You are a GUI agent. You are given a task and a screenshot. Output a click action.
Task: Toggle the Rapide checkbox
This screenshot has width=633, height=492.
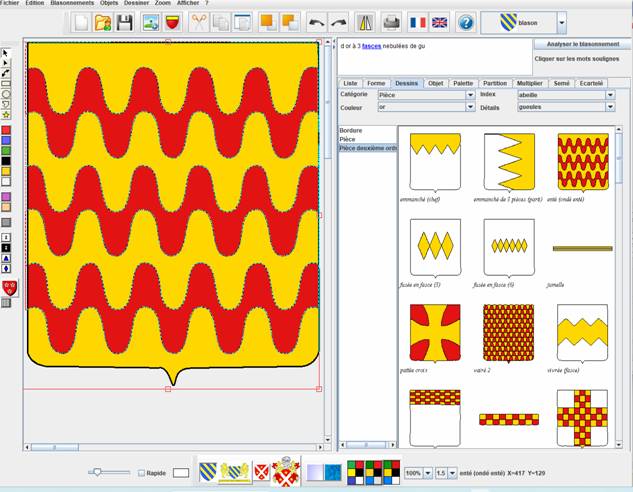pyautogui.click(x=141, y=472)
